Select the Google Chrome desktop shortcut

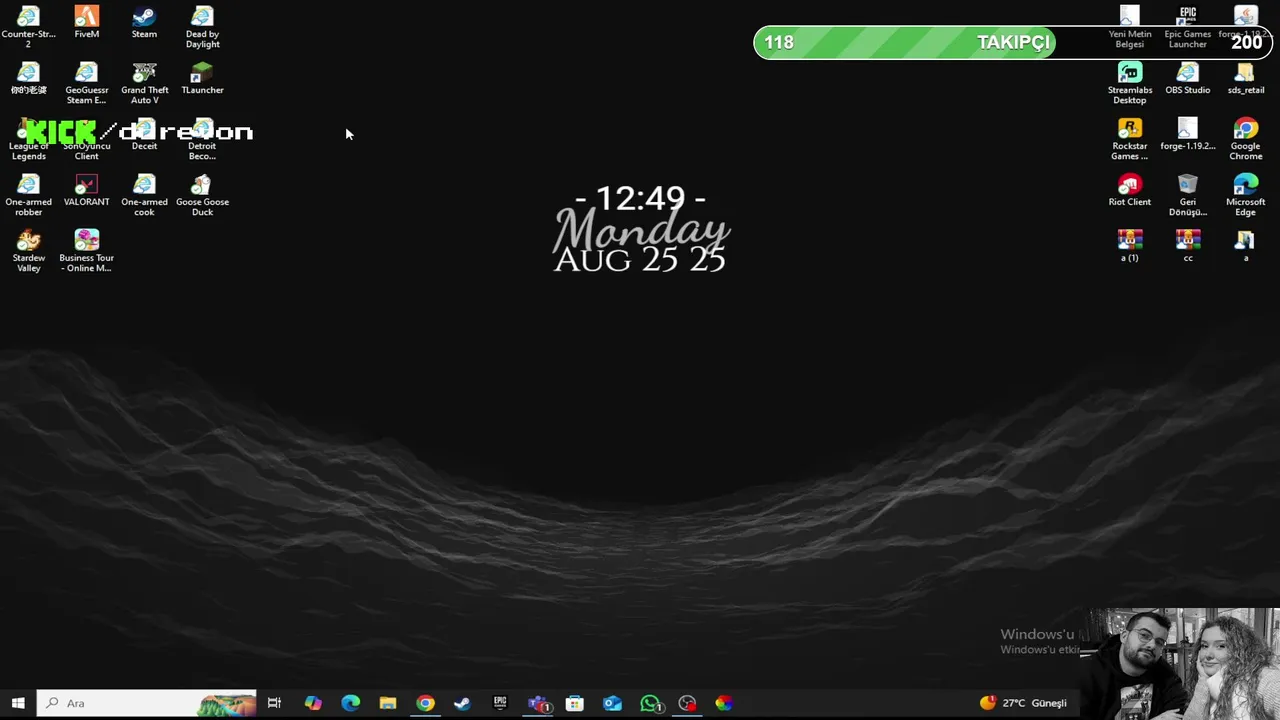(1246, 139)
